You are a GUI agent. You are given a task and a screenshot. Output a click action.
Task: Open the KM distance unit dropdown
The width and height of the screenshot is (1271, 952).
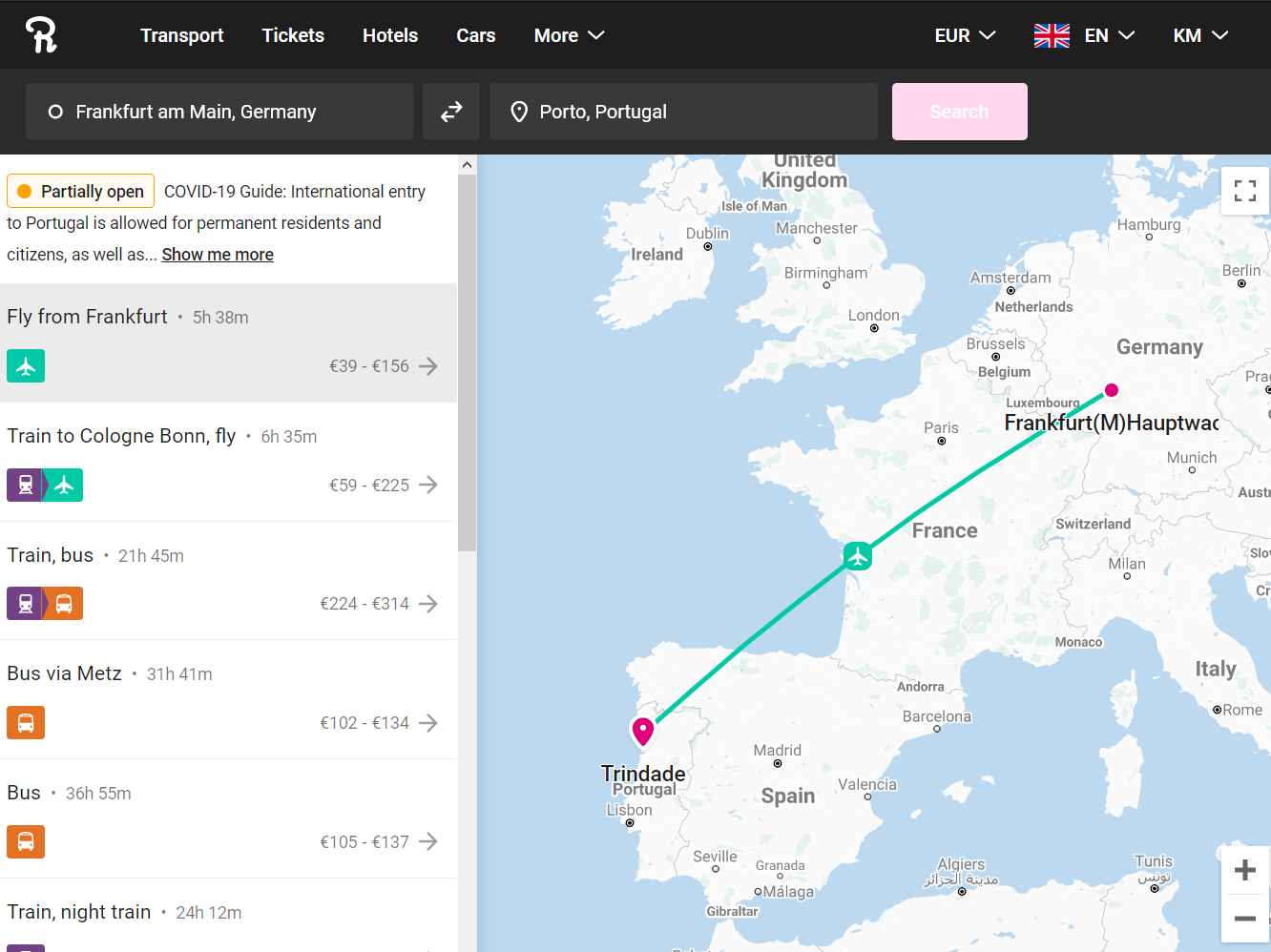tap(1199, 35)
